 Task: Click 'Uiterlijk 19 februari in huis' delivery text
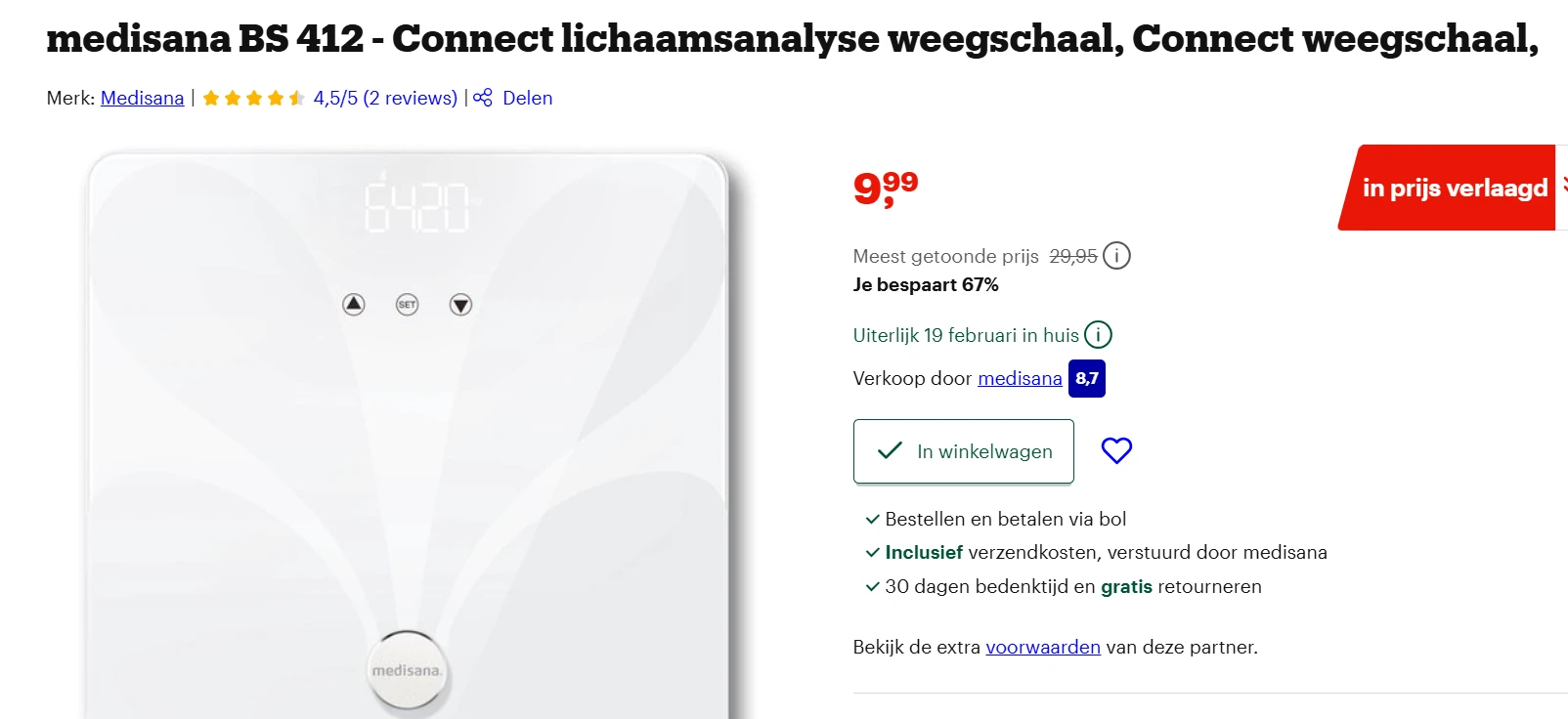(x=965, y=335)
